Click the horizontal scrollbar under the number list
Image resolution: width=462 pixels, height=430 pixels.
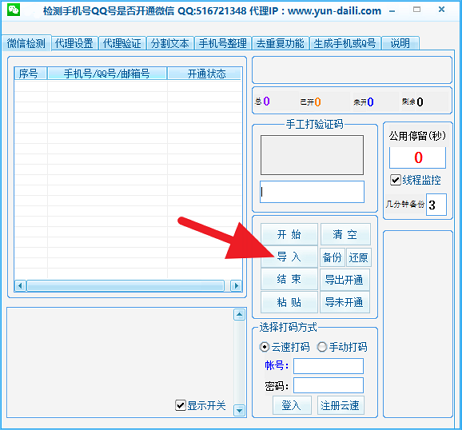point(126,286)
